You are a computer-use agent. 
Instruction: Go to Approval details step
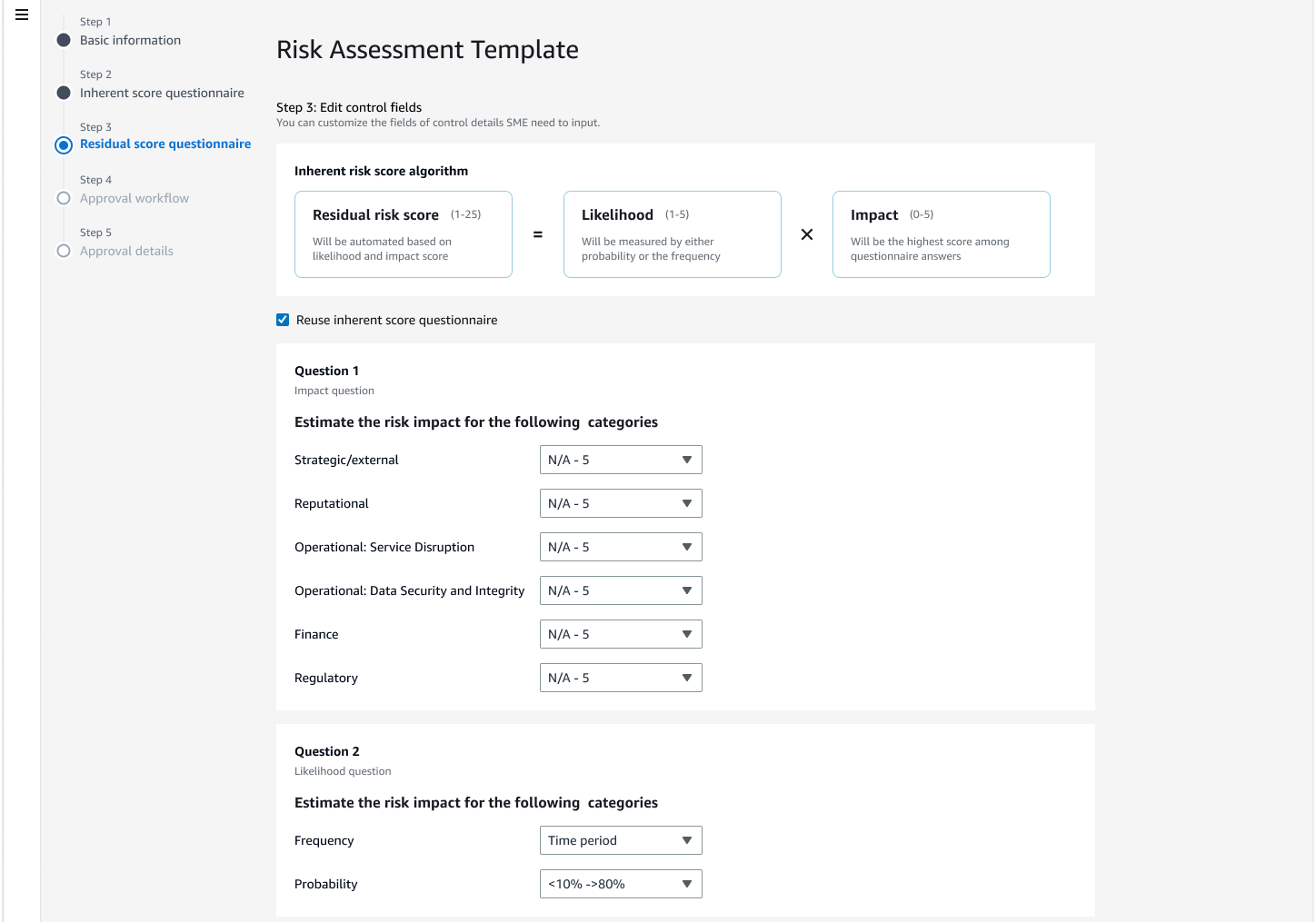(x=126, y=251)
